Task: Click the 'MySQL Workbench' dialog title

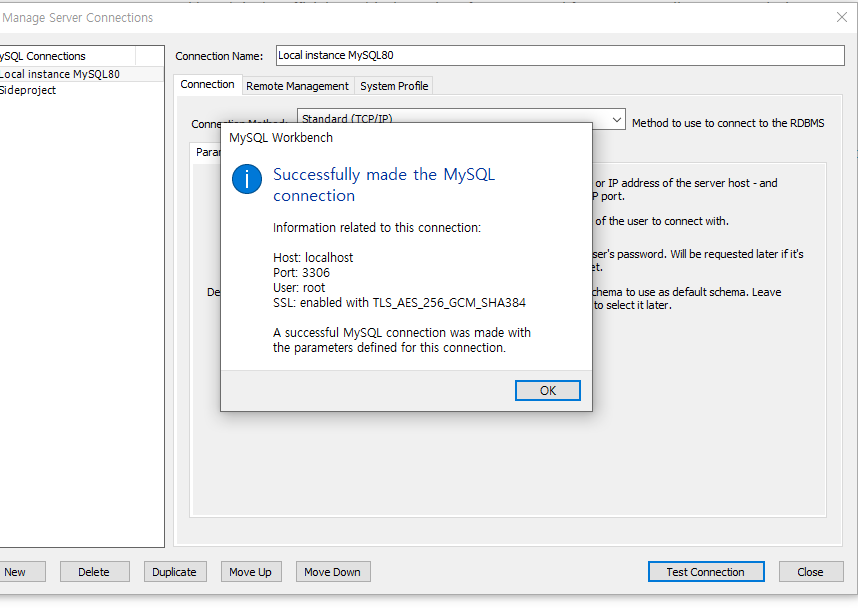Action: pyautogui.click(x=281, y=138)
